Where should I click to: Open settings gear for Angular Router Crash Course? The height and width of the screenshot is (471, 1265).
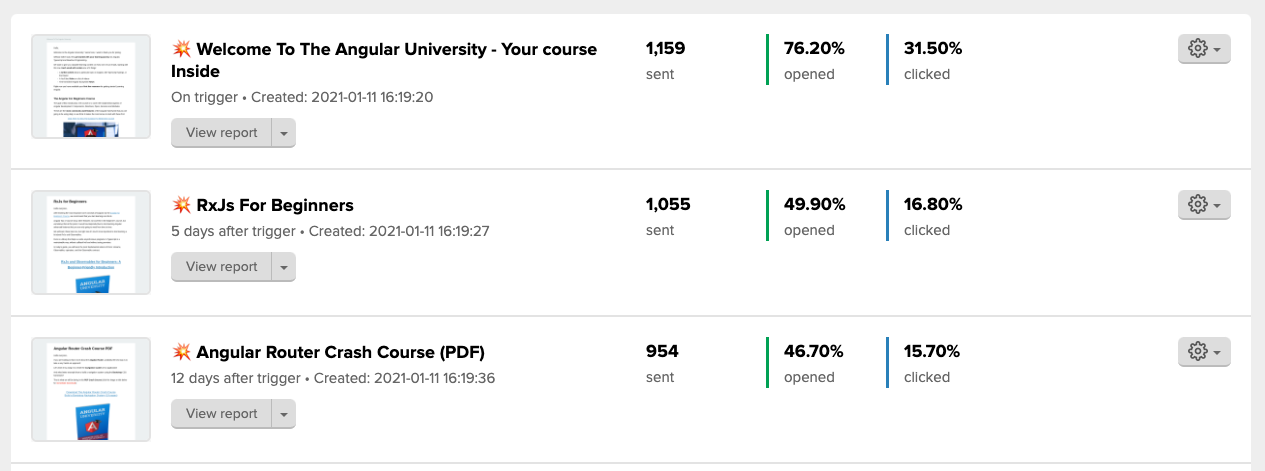[1204, 352]
